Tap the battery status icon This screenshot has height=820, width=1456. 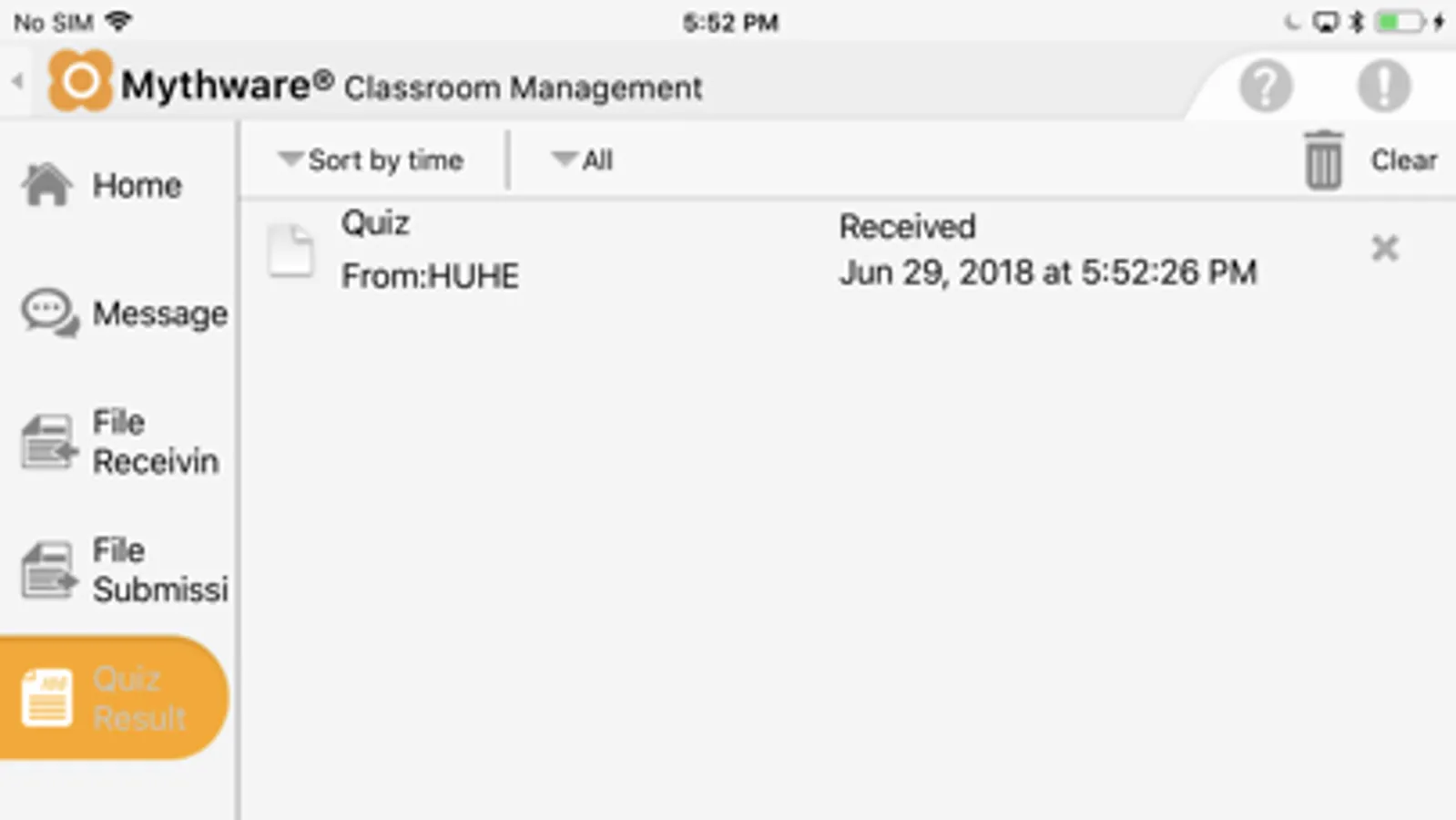click(x=1400, y=22)
